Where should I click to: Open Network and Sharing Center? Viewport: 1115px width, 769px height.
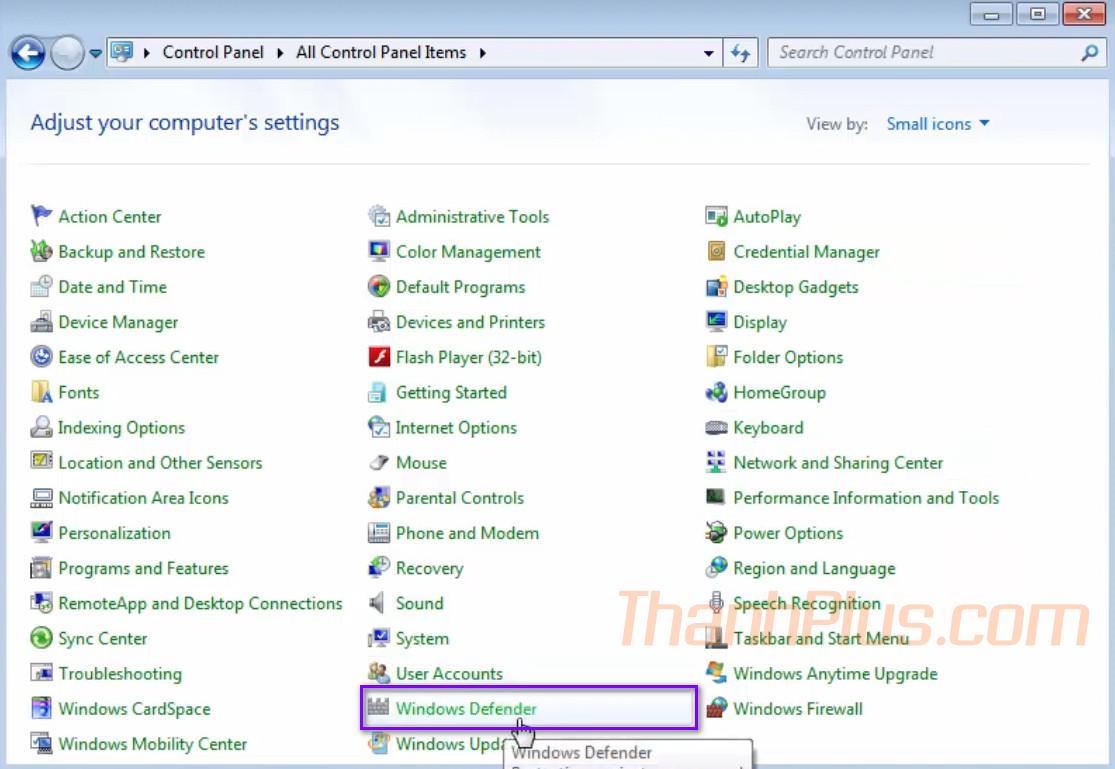click(838, 463)
